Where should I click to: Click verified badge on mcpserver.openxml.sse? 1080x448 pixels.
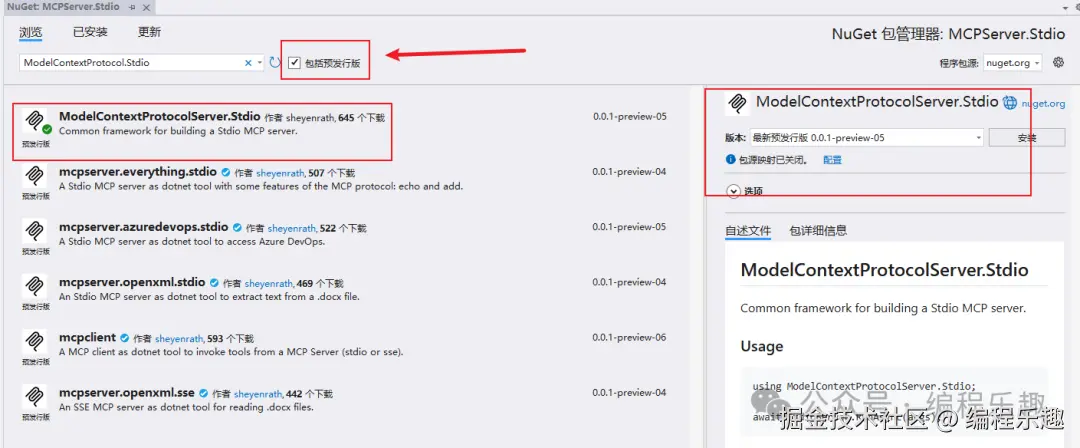(203, 393)
